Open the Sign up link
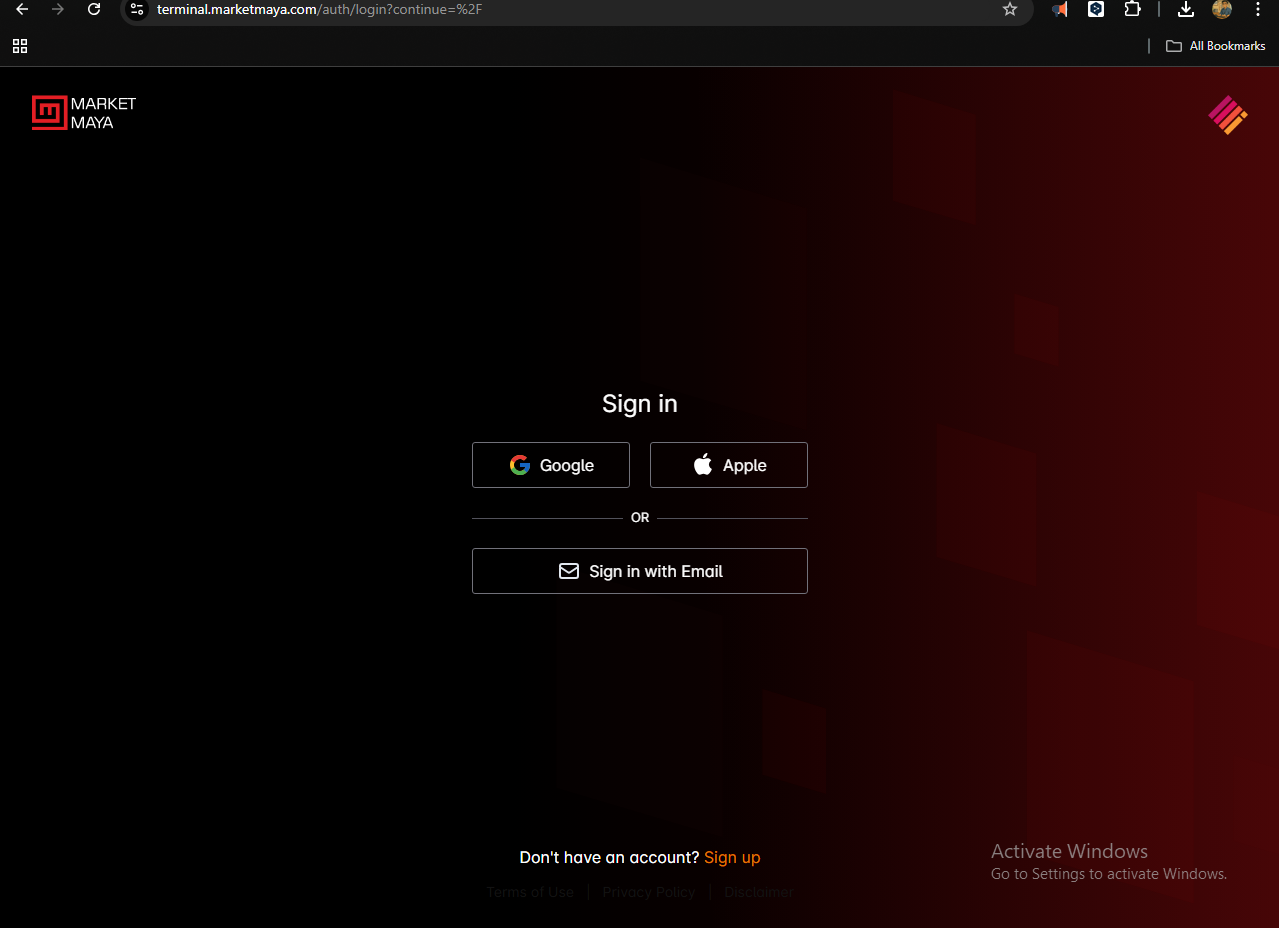Screen dimensions: 1279x928 click(x=732, y=857)
